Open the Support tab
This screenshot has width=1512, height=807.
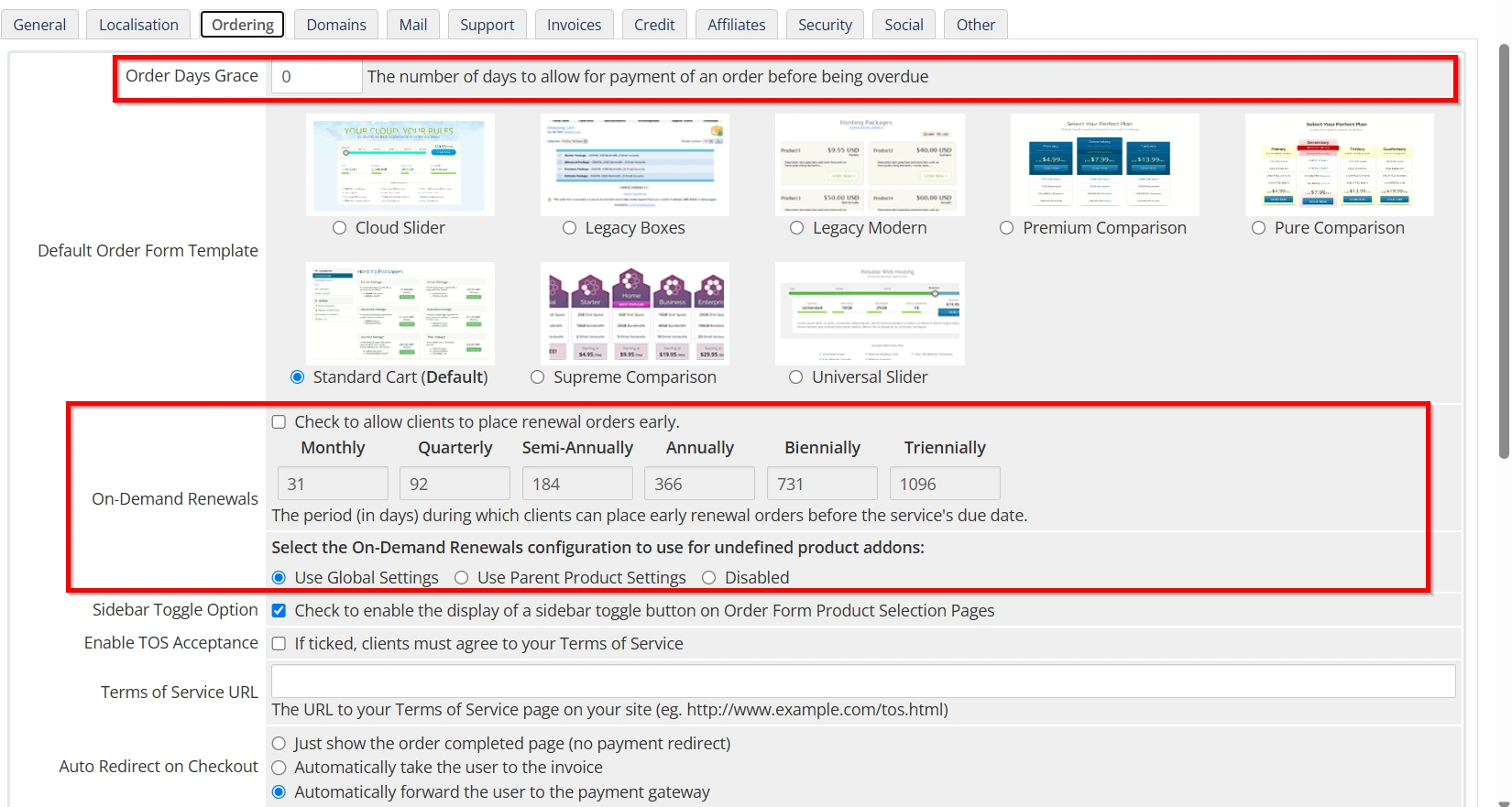coord(488,25)
